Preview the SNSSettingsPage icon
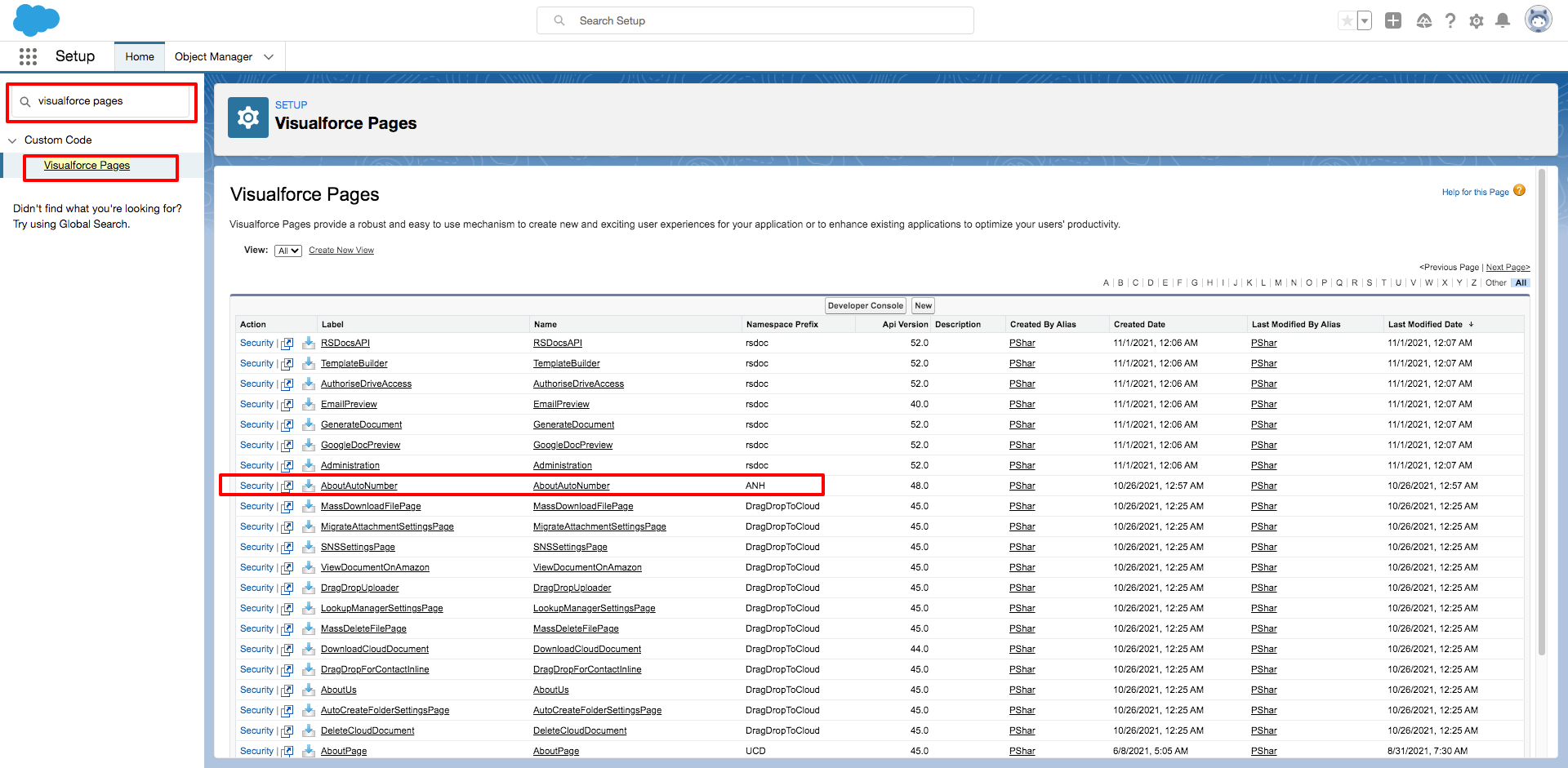1568x768 pixels. 287,548
